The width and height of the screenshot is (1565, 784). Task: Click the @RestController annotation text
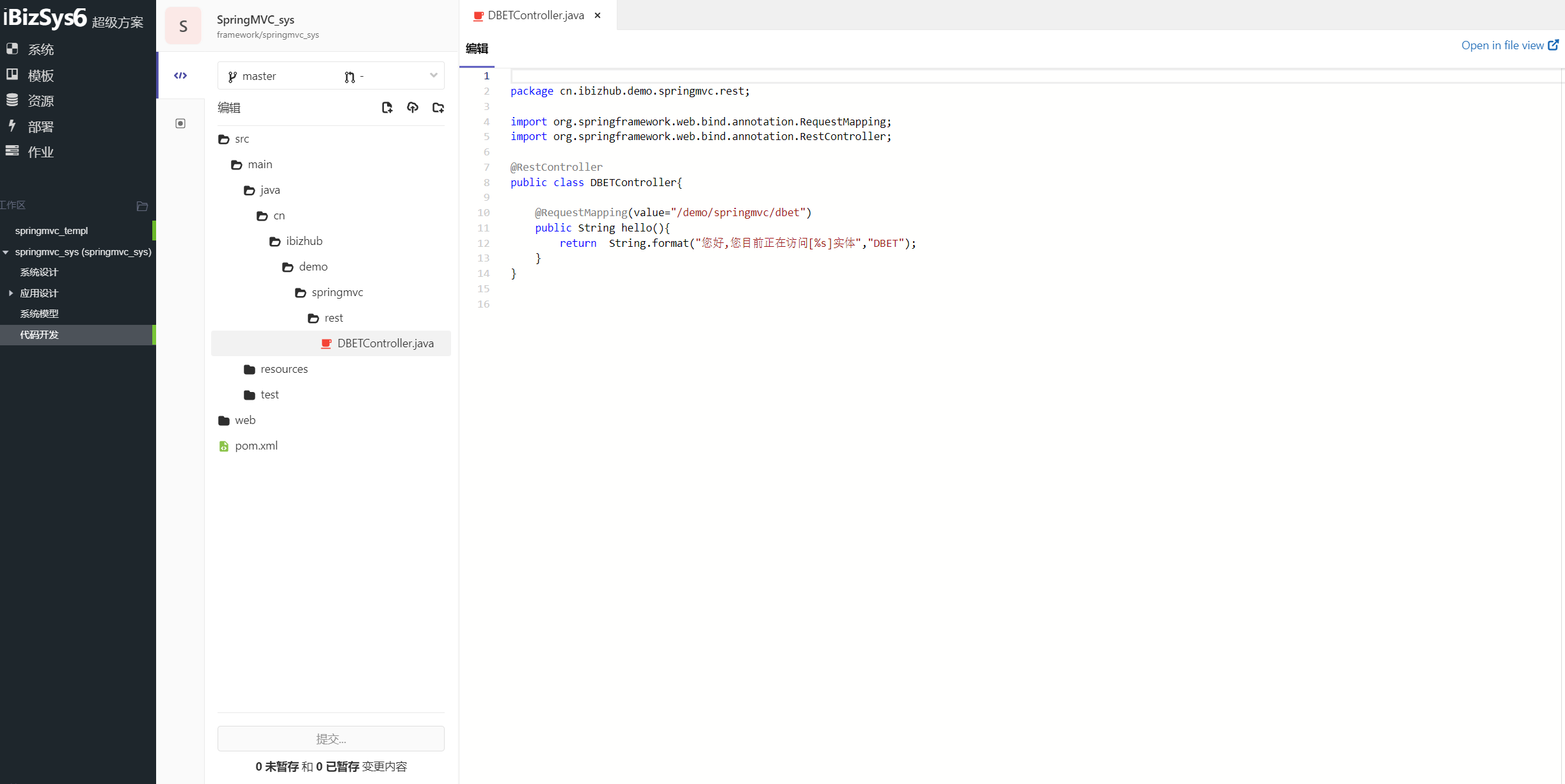(556, 167)
